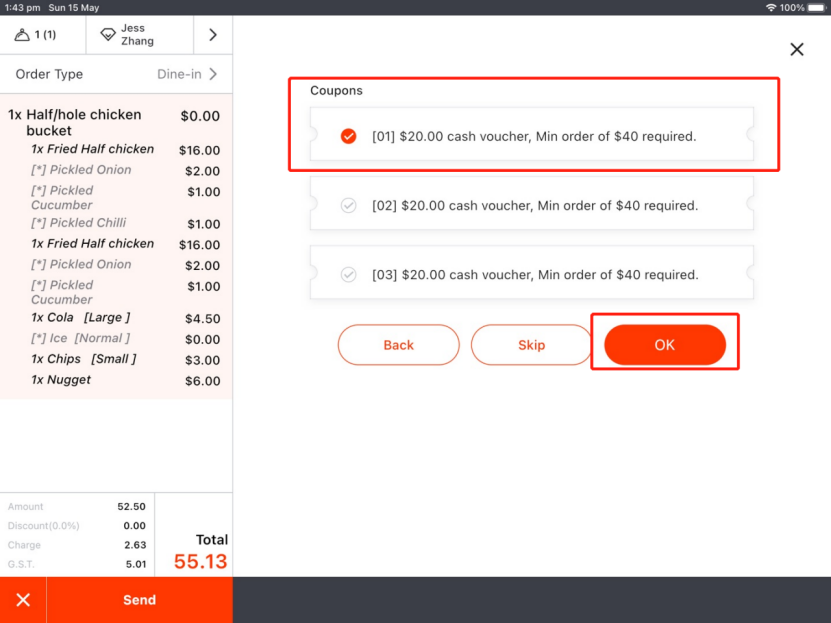
Task: Uncheck coupon [01] $20.00 cash voucher
Action: point(348,136)
